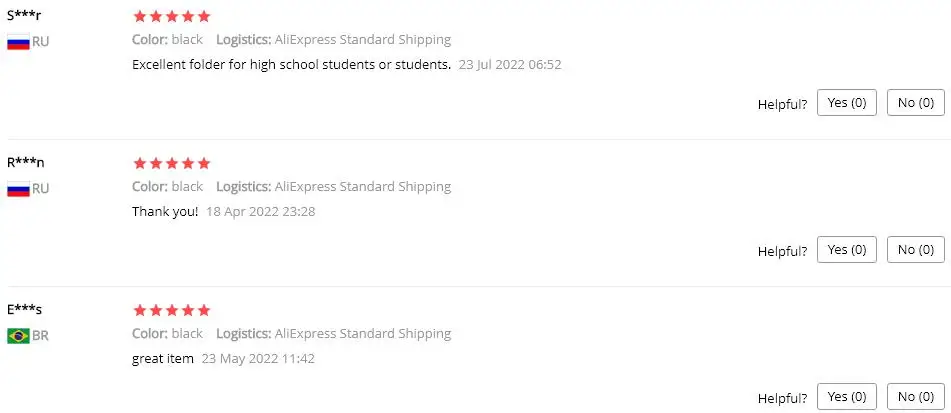Click the 23 Jul 2022 06:52 timestamp
Screen dimensions: 951x413
(x=510, y=65)
